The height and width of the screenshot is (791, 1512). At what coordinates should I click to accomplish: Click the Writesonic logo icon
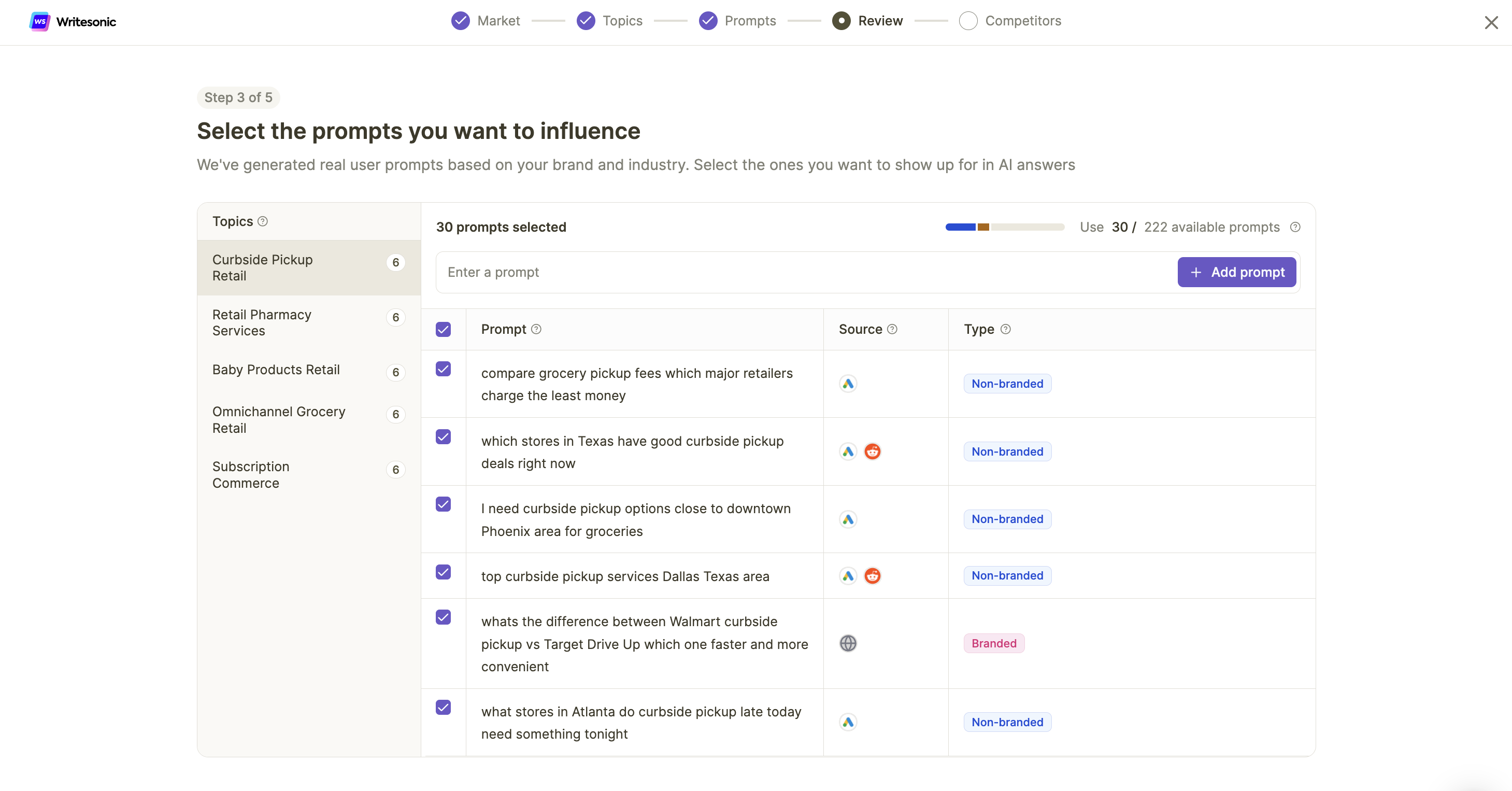pos(39,22)
